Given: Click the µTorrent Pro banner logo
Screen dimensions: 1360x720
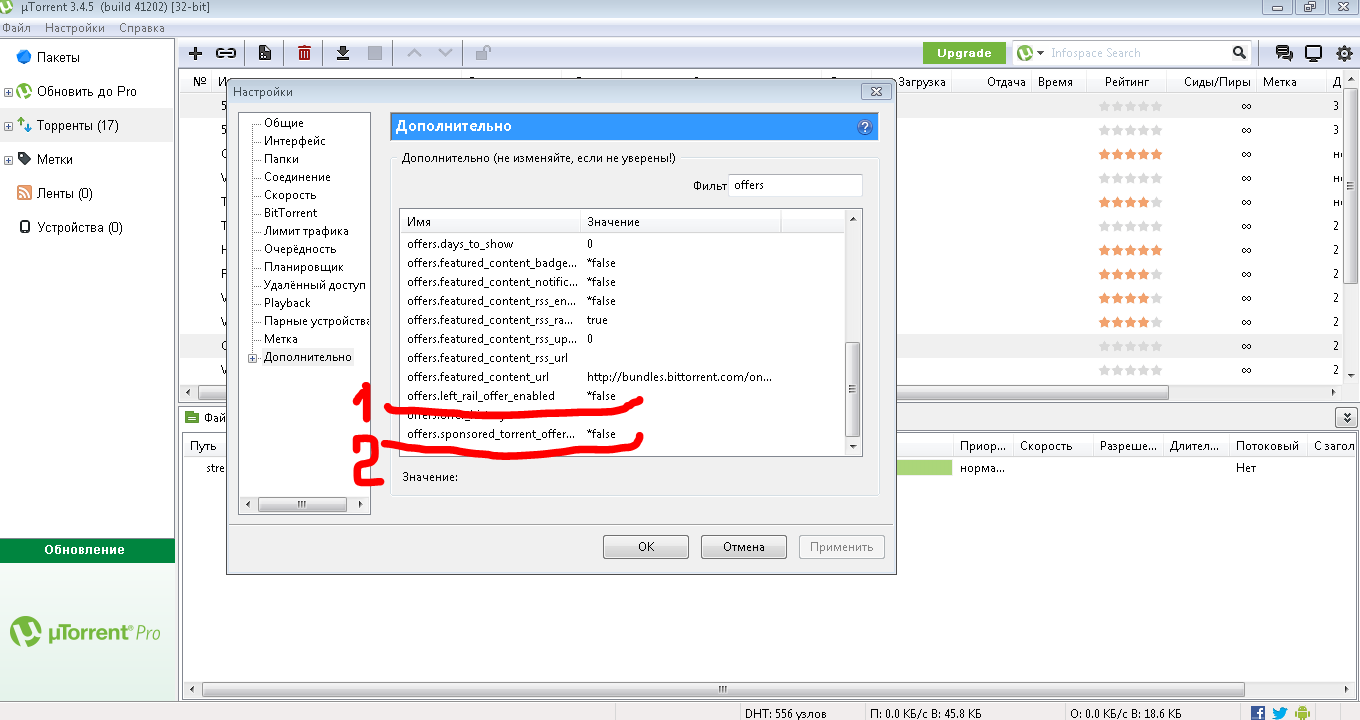Looking at the screenshot, I should pos(86,632).
